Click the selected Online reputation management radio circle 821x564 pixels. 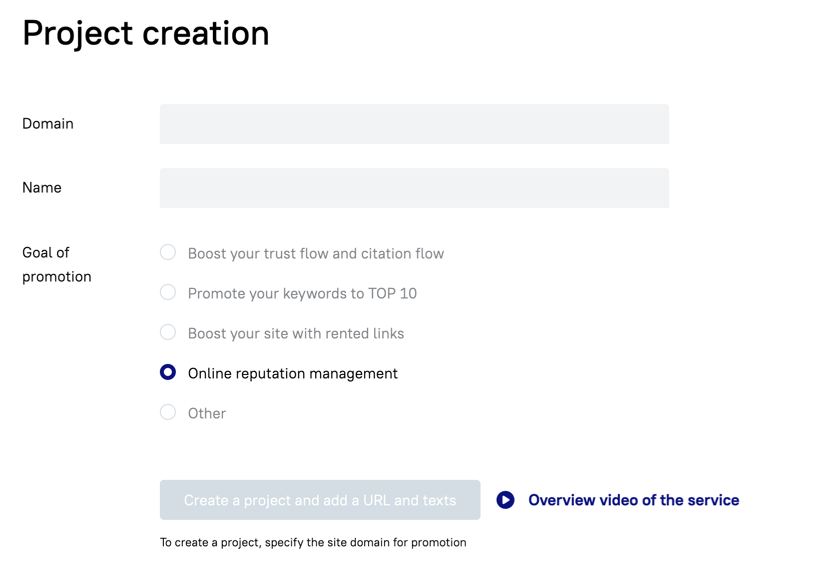click(168, 372)
